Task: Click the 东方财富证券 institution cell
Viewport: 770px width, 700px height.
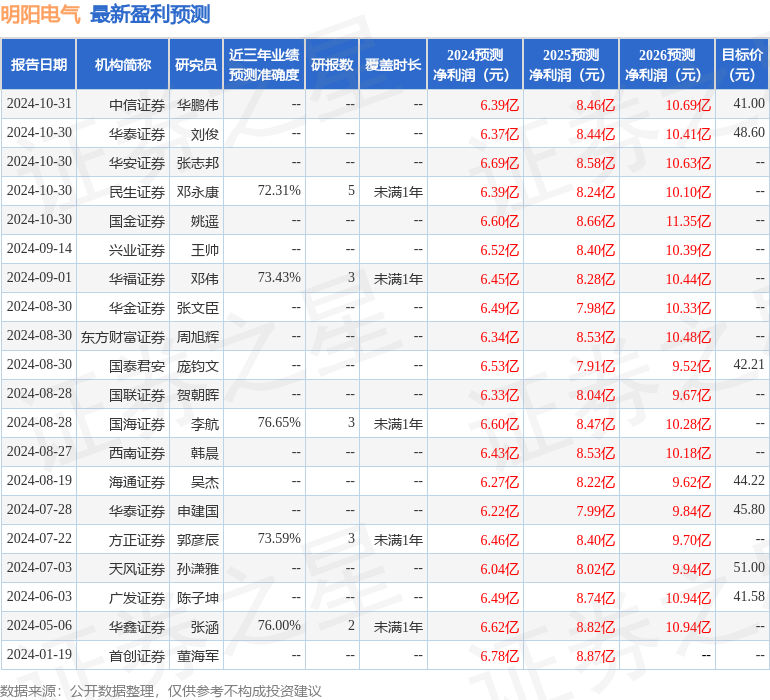Action: pyautogui.click(x=123, y=337)
